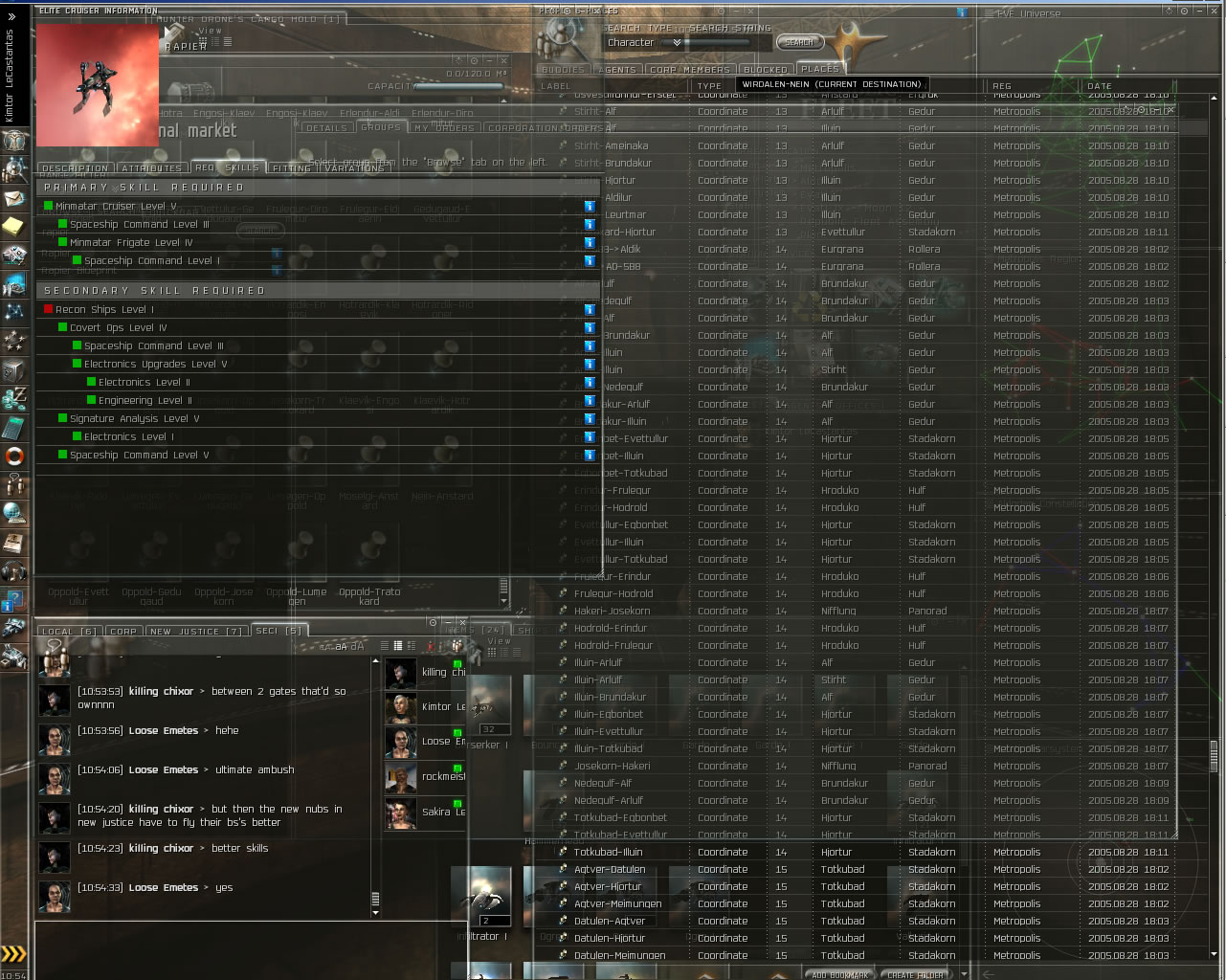This screenshot has height=980, width=1226.
Task: Switch to the Attributes tab
Action: point(152,167)
